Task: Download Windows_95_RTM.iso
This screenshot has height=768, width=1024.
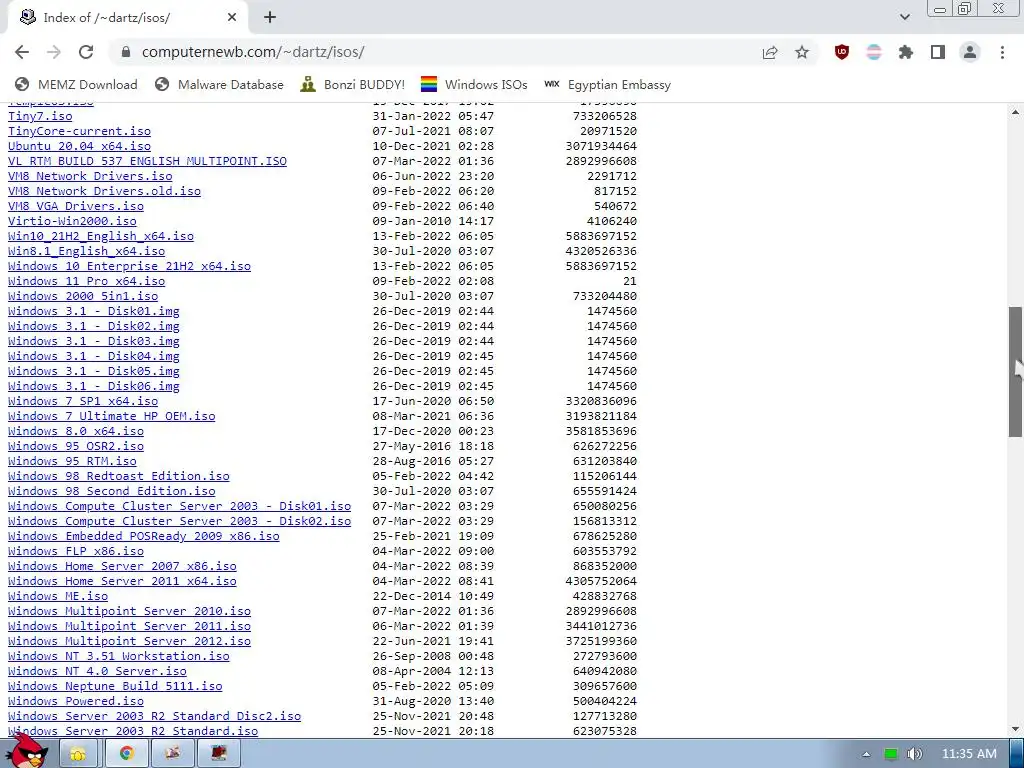Action: pyautogui.click(x=72, y=462)
